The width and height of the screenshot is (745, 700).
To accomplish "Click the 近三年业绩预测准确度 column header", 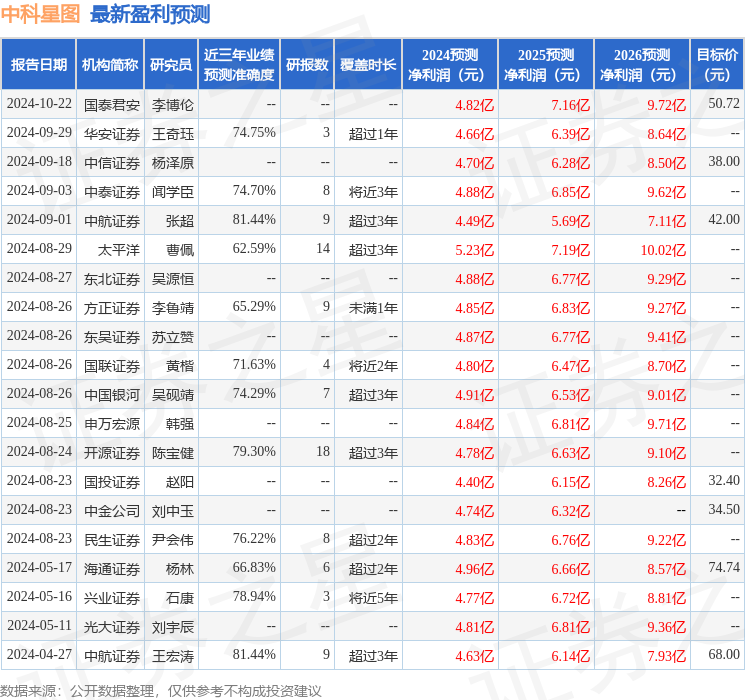I will [x=239, y=65].
